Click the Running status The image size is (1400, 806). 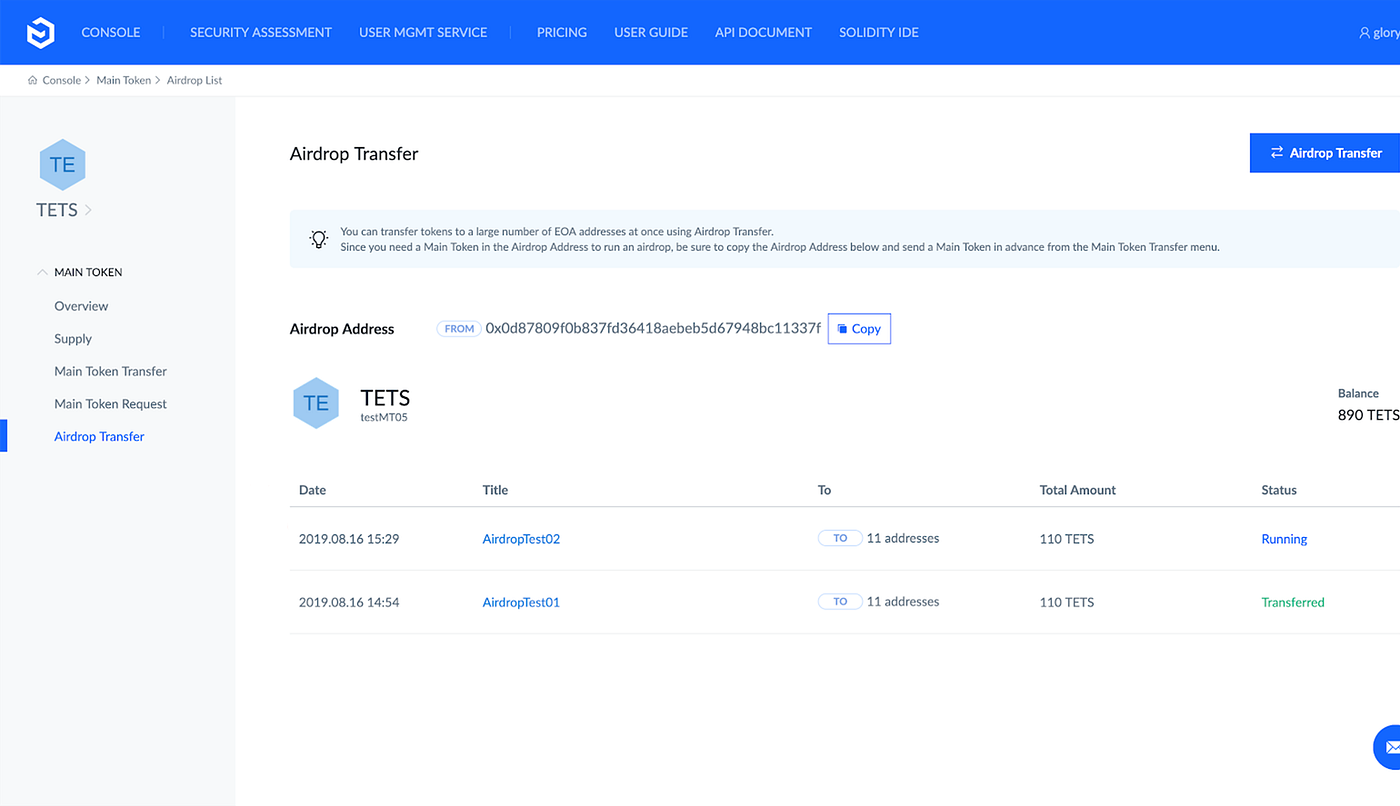pos(1284,539)
